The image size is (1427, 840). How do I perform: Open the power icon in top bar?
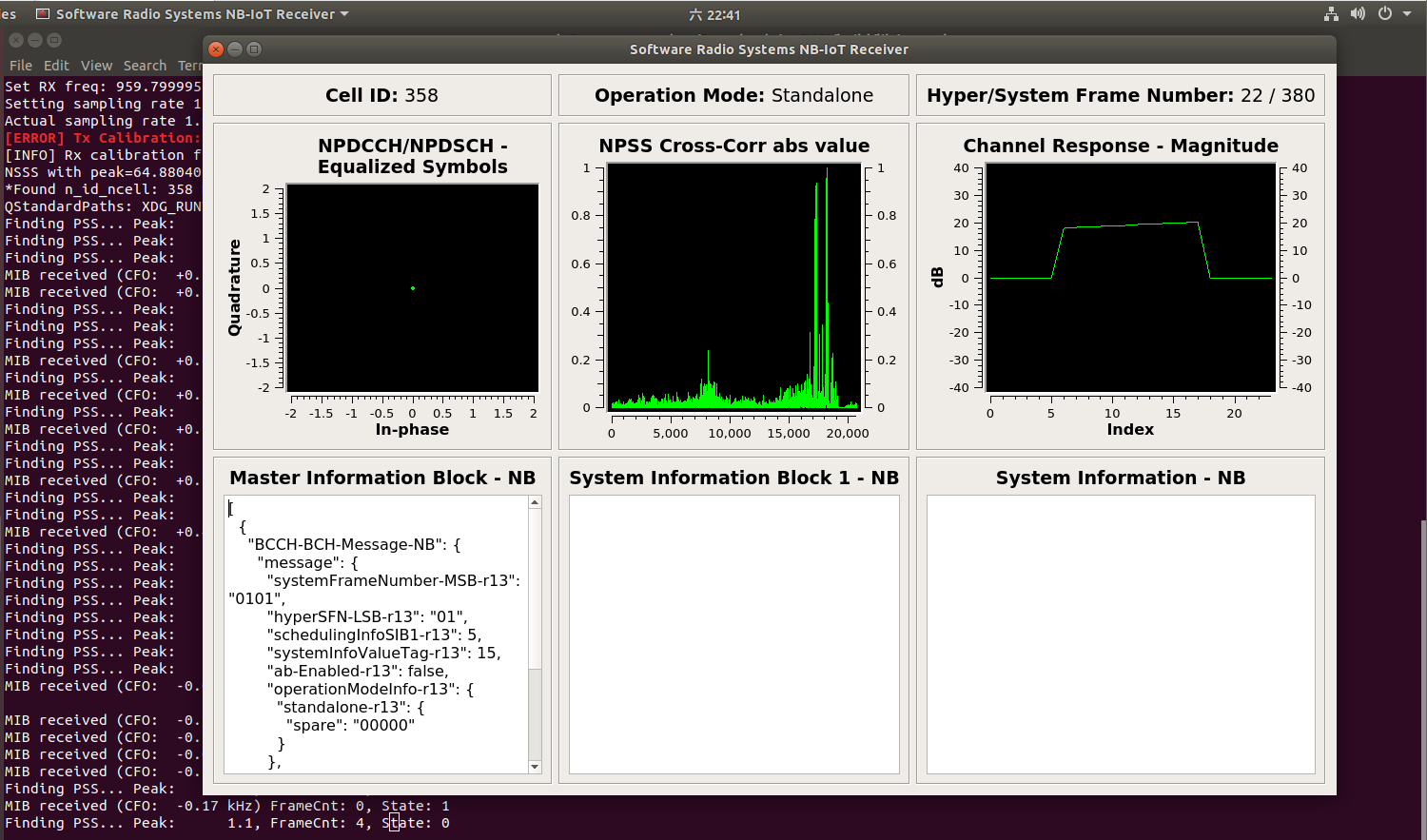1385,14
